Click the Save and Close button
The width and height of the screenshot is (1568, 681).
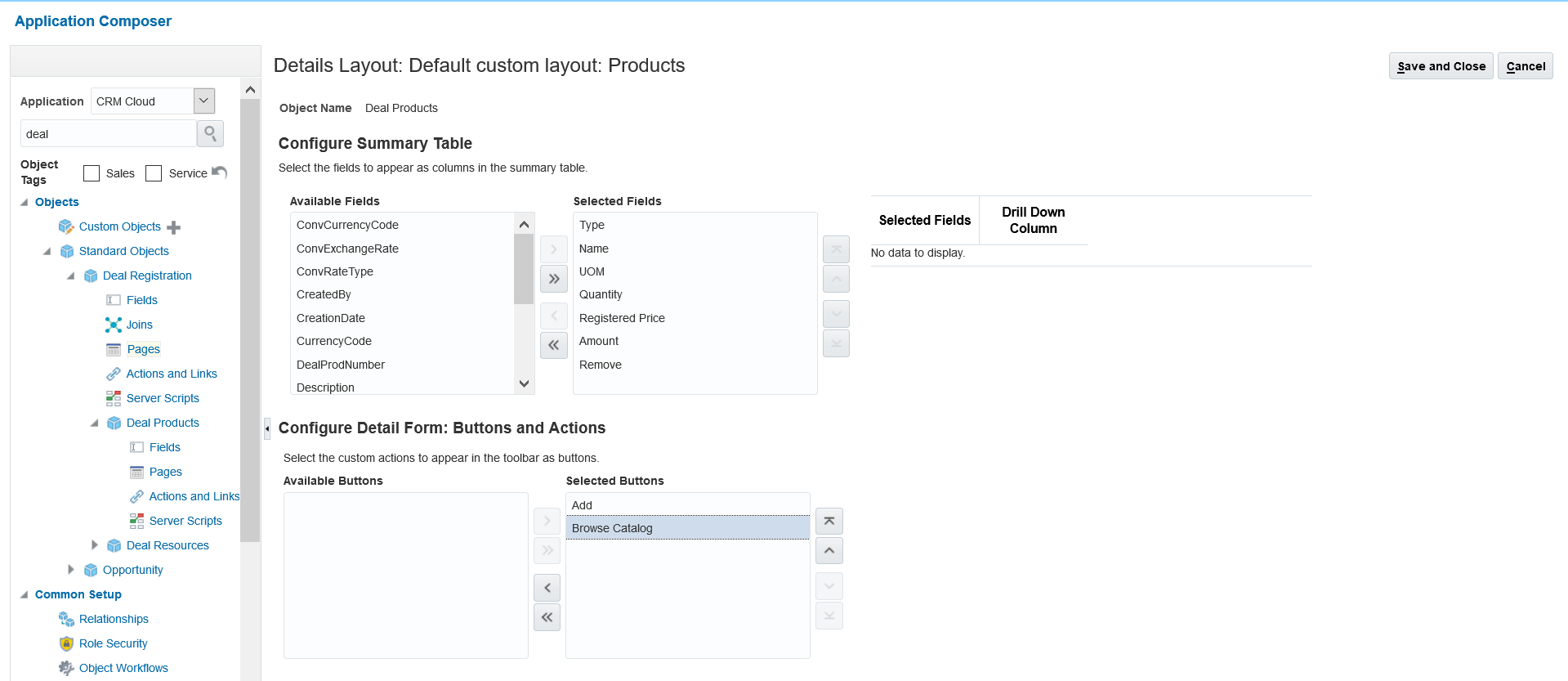click(1441, 66)
